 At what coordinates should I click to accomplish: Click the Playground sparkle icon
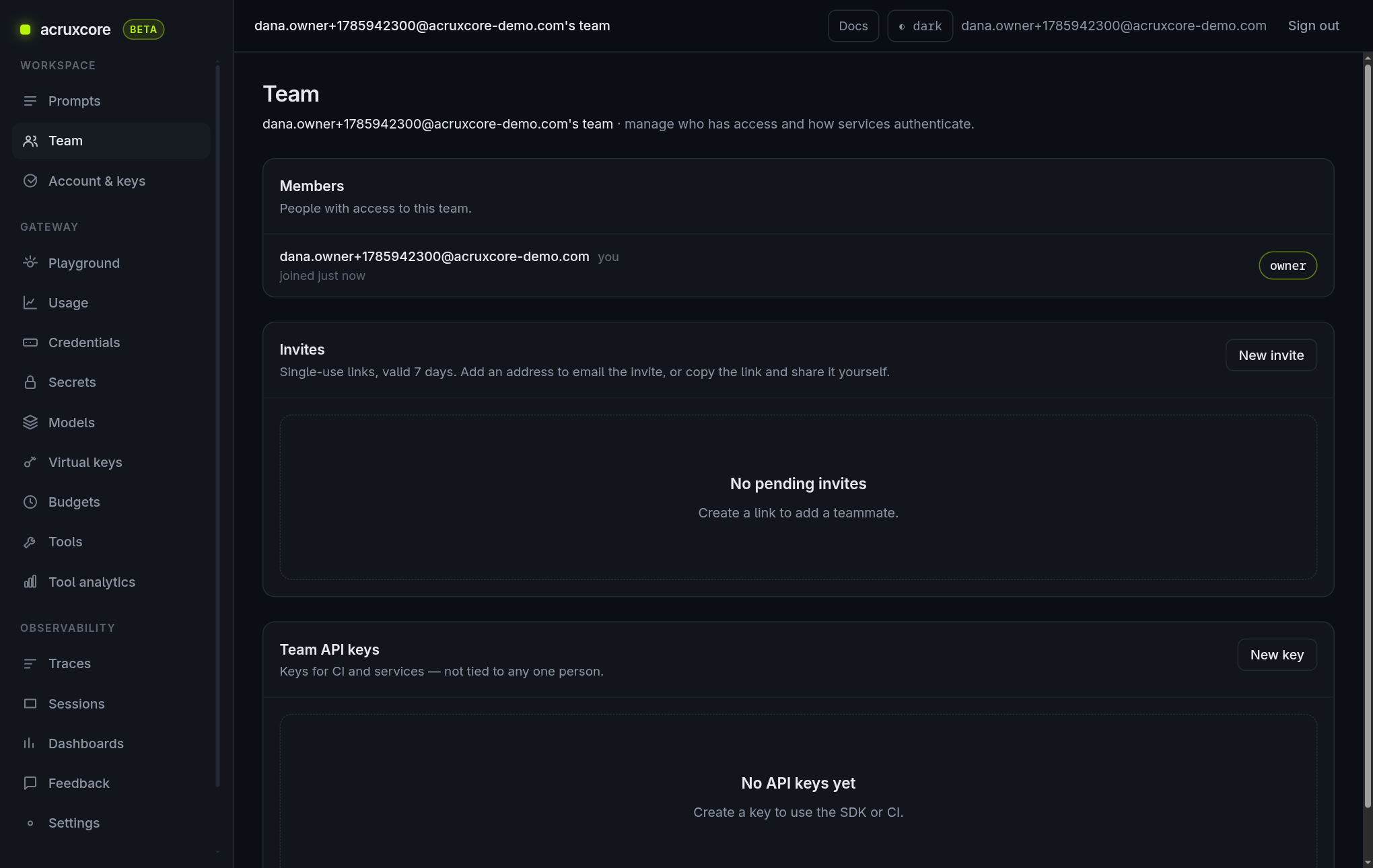(30, 262)
